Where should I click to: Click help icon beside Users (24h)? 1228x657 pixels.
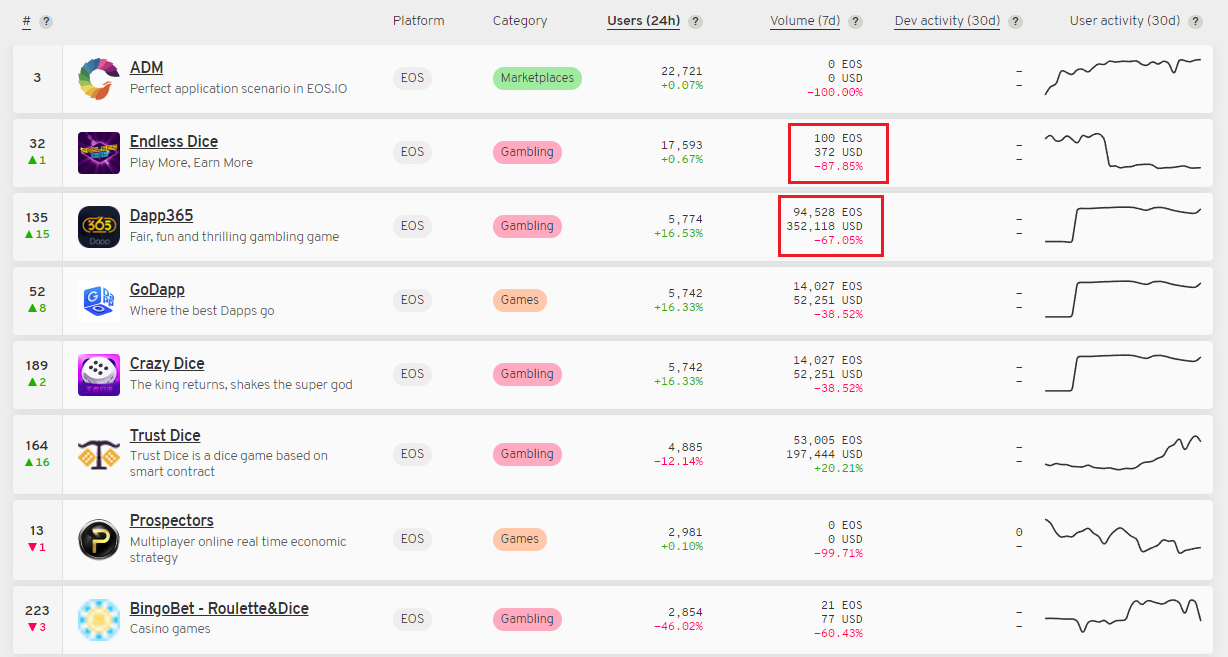coord(695,21)
